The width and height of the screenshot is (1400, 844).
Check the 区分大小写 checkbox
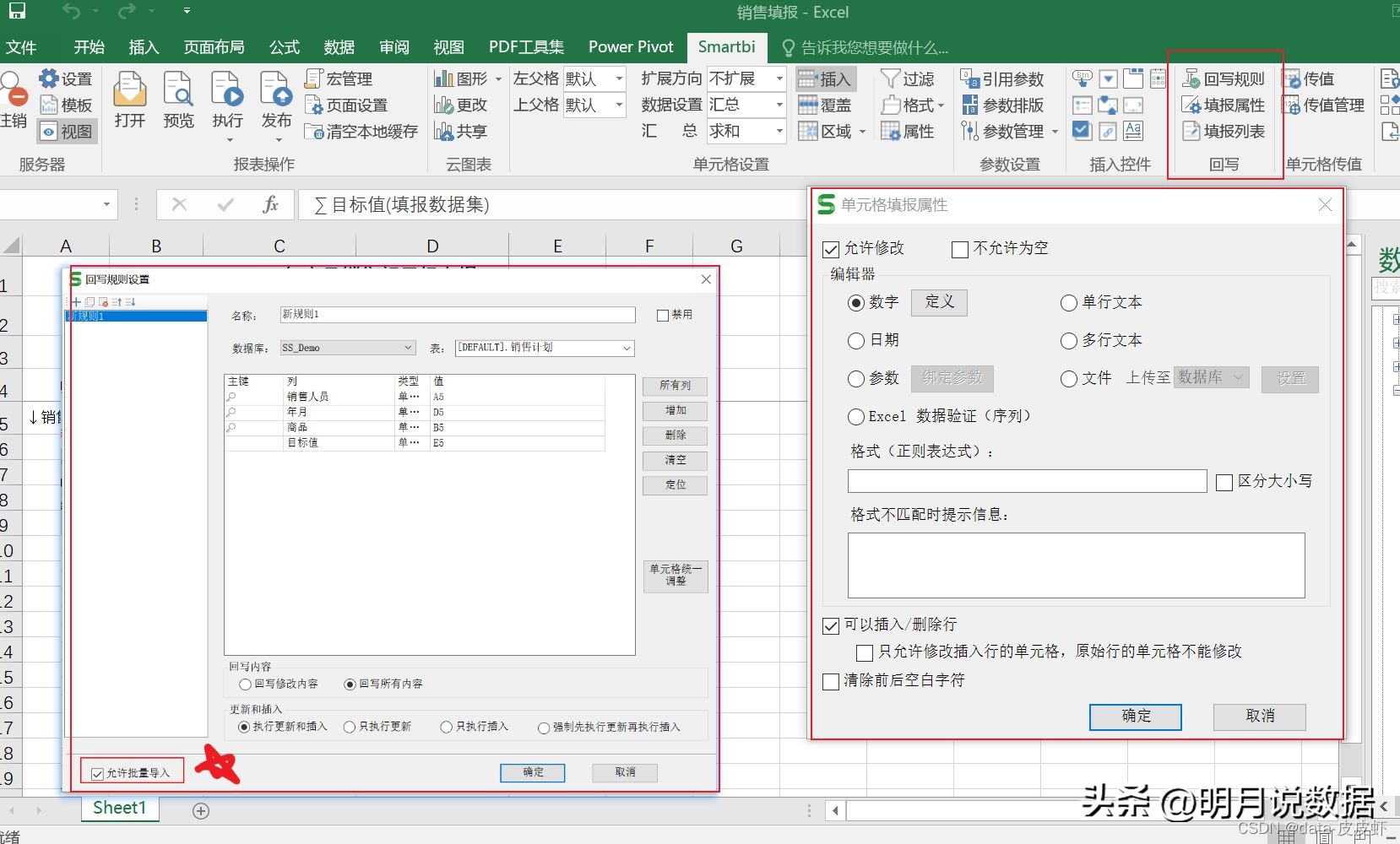[x=1224, y=482]
